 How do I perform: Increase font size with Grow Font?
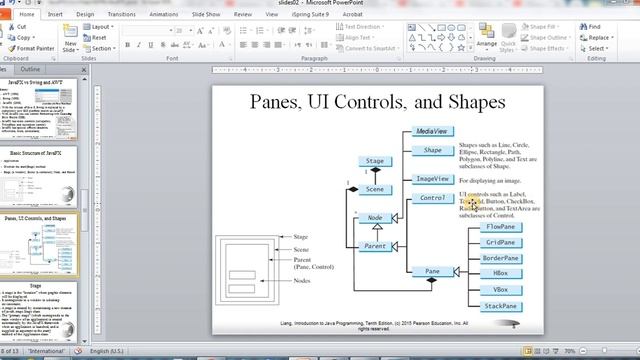point(200,31)
